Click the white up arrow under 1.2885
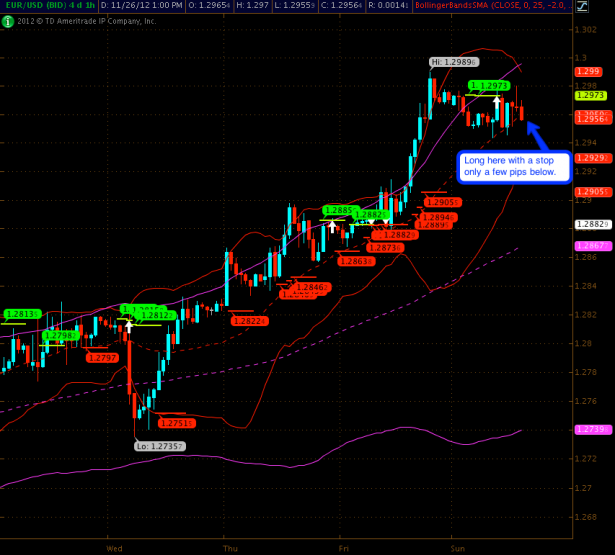This screenshot has height=555, width=615. coord(332,227)
